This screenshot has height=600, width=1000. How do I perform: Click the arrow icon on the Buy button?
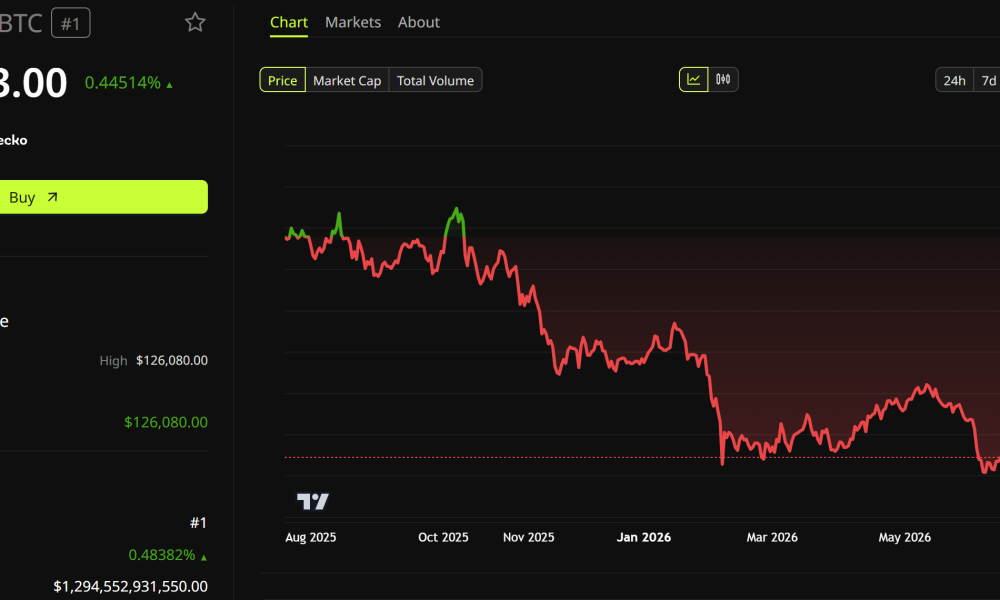pos(52,197)
